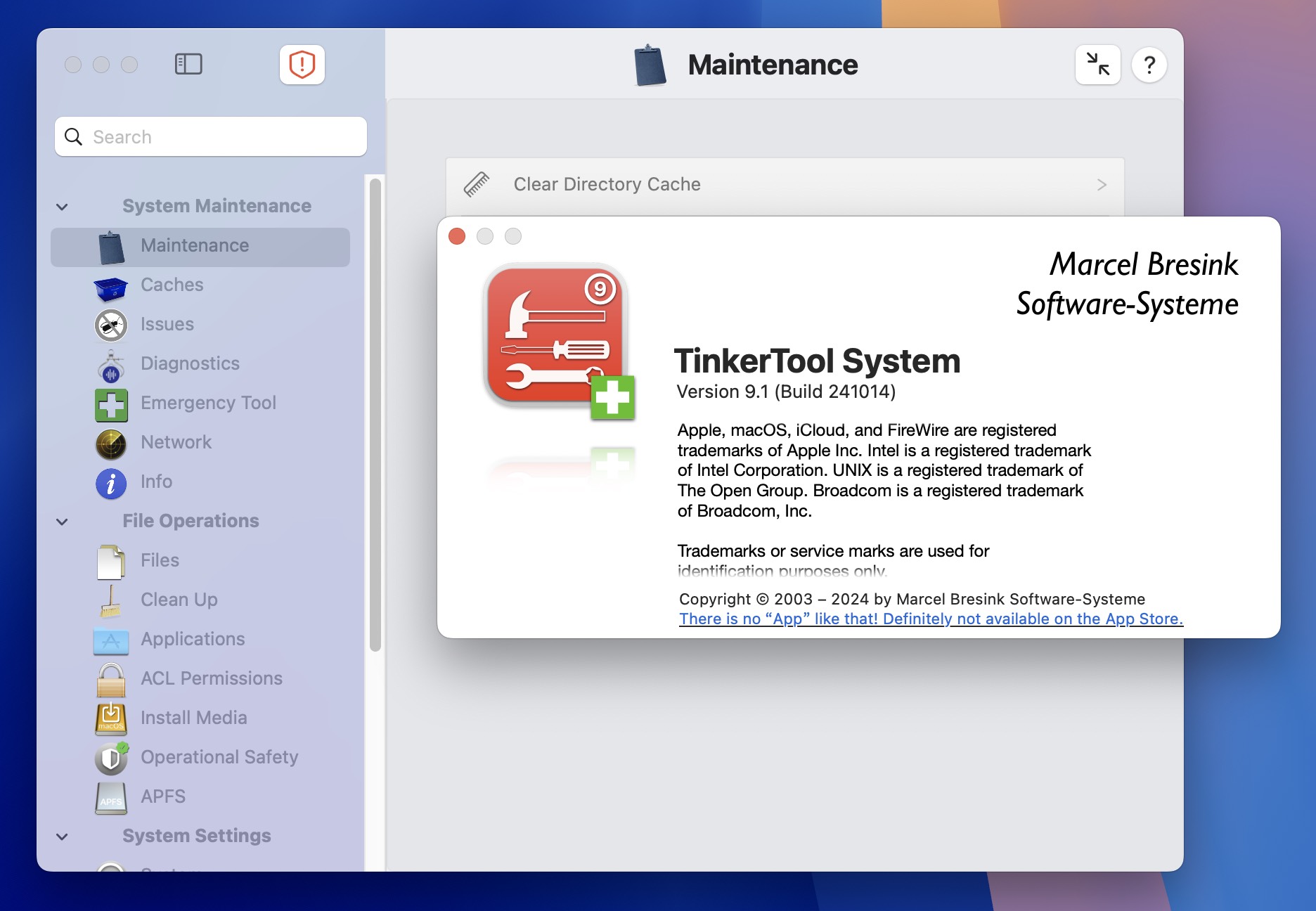Click the green Emergency Tool cross icon
The width and height of the screenshot is (1316, 911).
point(111,405)
